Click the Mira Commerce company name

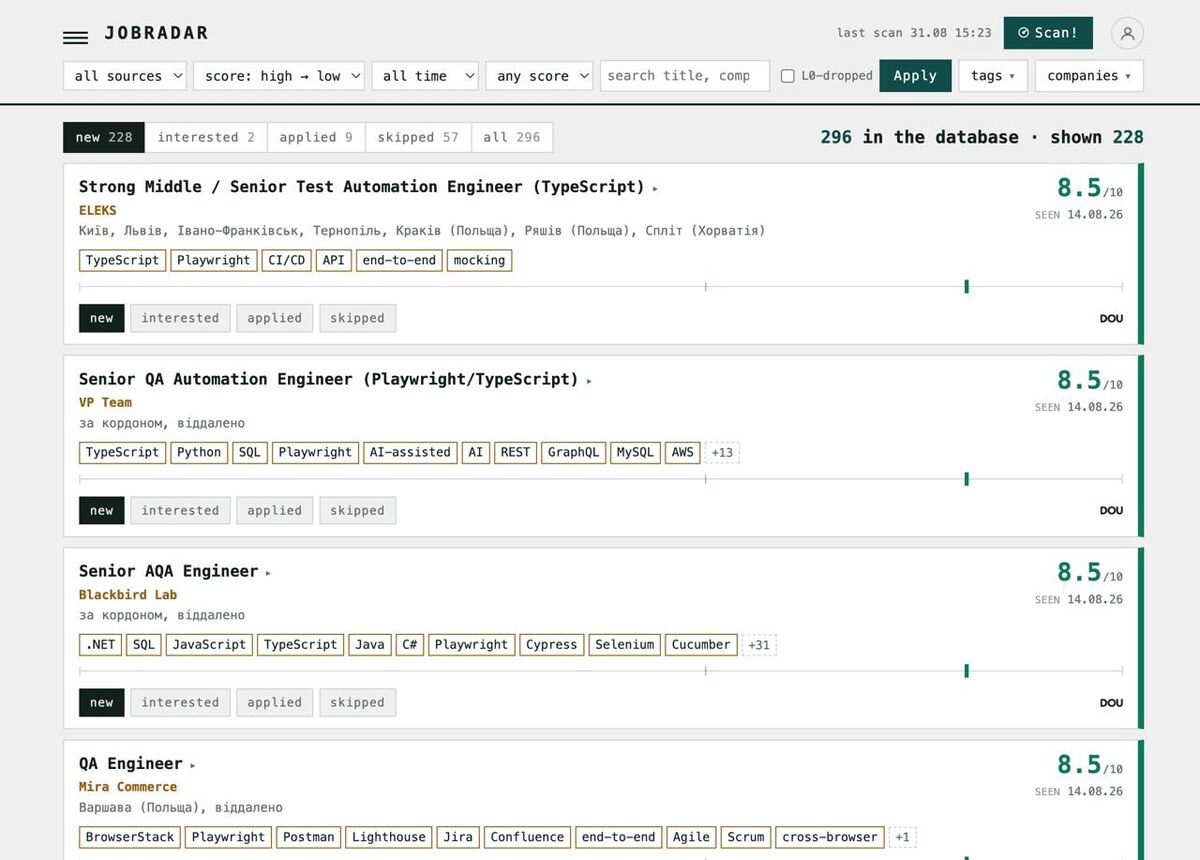pyautogui.click(x=128, y=787)
